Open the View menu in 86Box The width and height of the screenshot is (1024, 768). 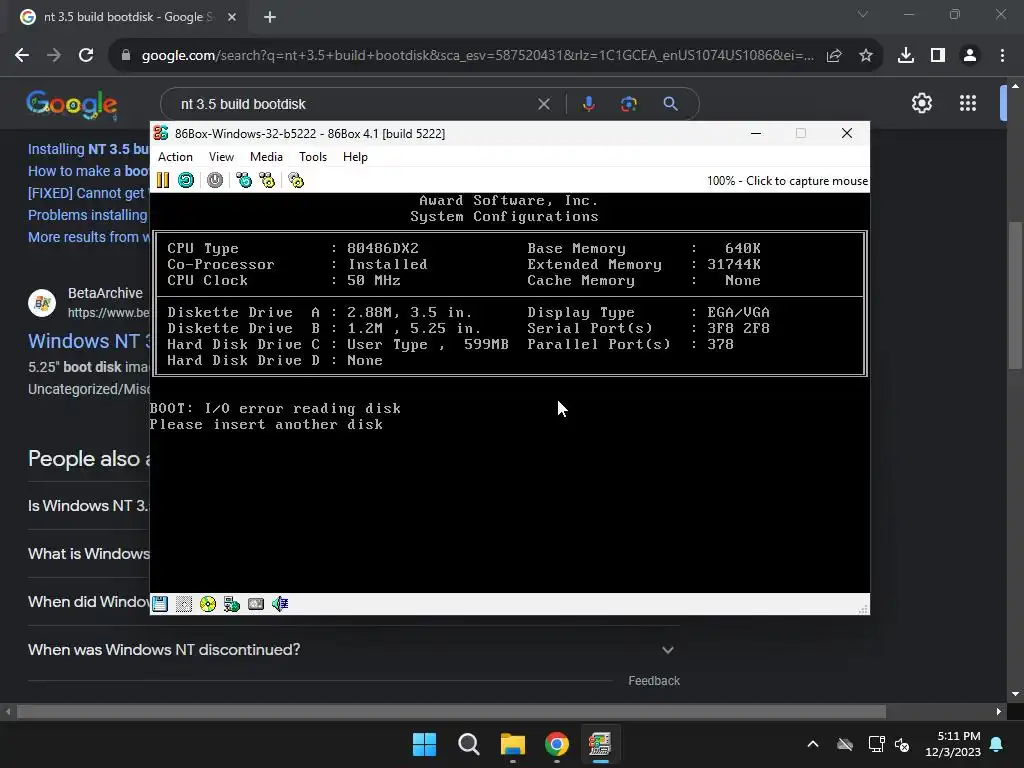click(x=221, y=157)
